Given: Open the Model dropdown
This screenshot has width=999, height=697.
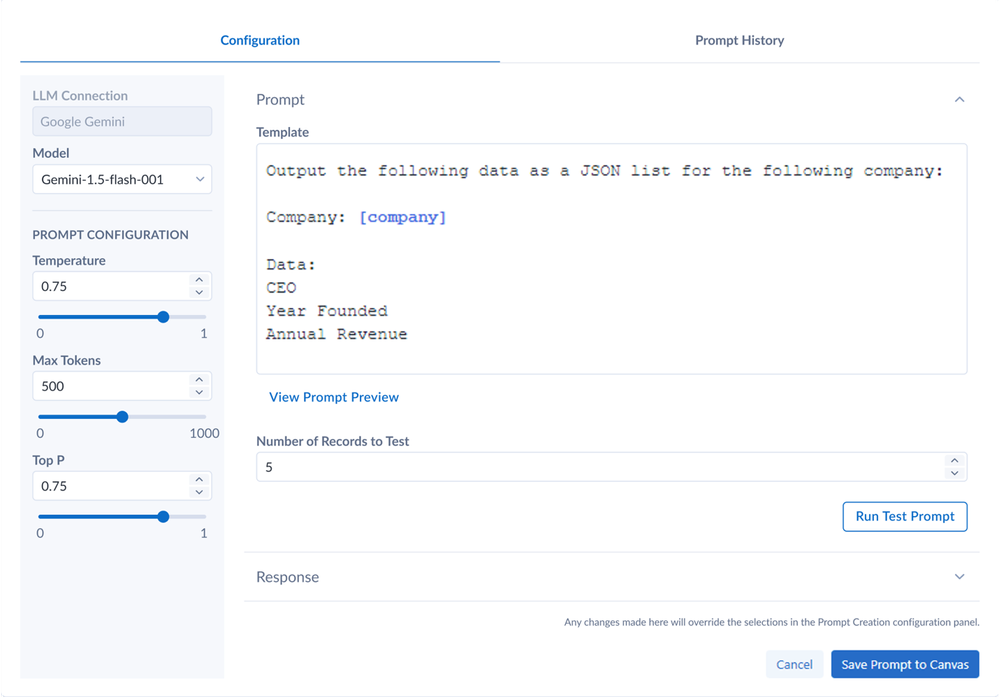Looking at the screenshot, I should point(122,180).
